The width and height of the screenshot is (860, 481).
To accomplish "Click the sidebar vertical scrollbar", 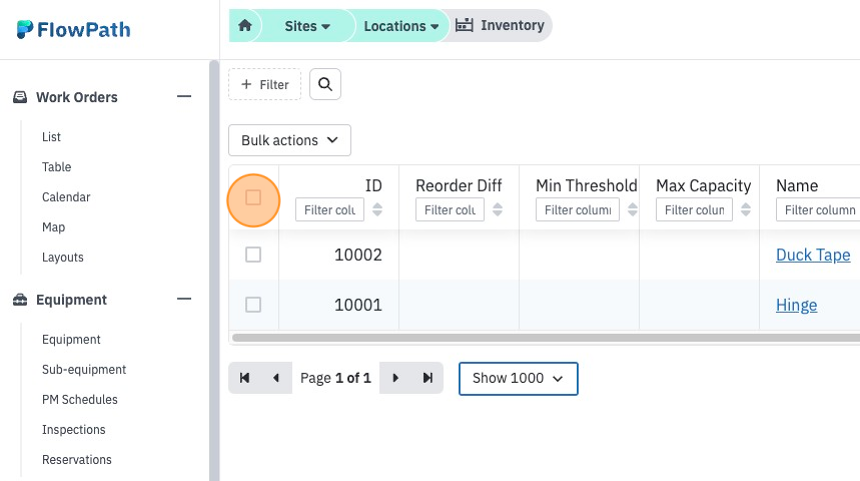I will point(214,270).
